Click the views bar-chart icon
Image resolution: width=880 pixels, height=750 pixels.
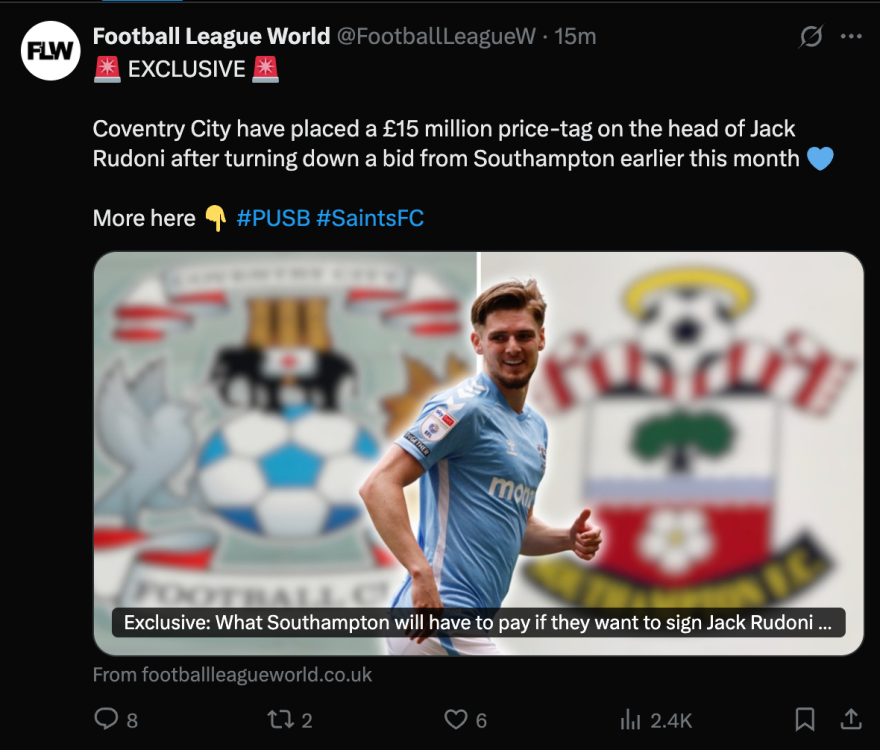(x=630, y=719)
